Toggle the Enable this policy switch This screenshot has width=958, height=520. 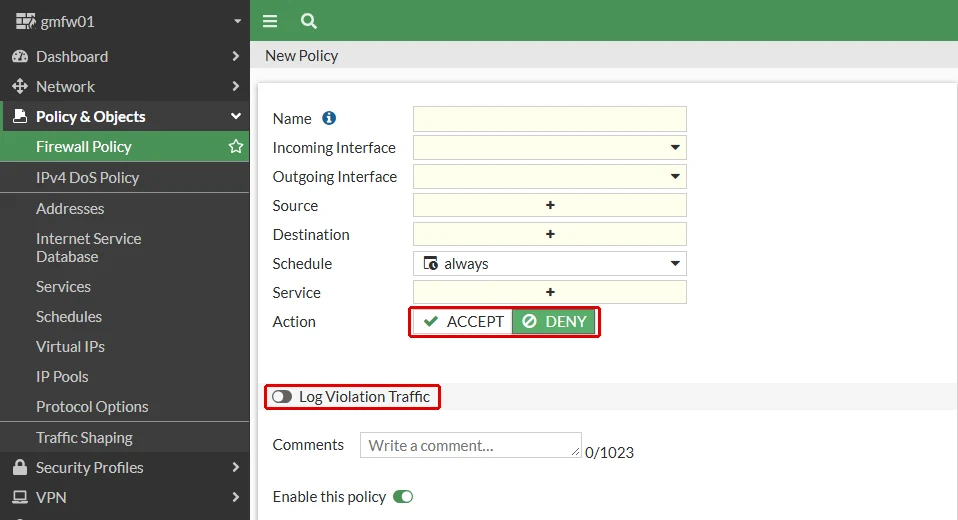tap(403, 497)
